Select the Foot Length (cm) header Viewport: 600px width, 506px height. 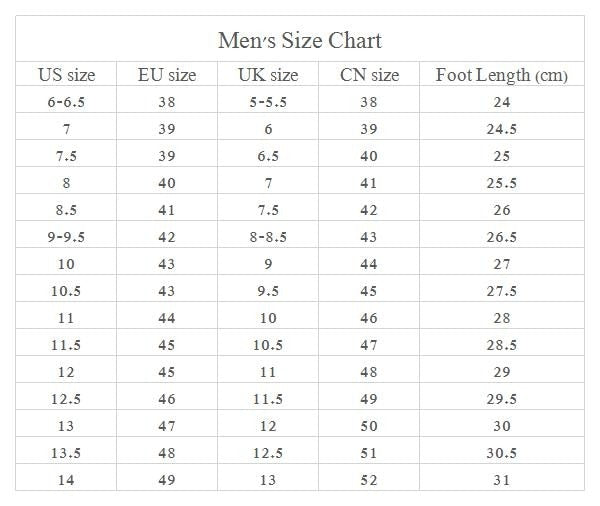click(502, 75)
